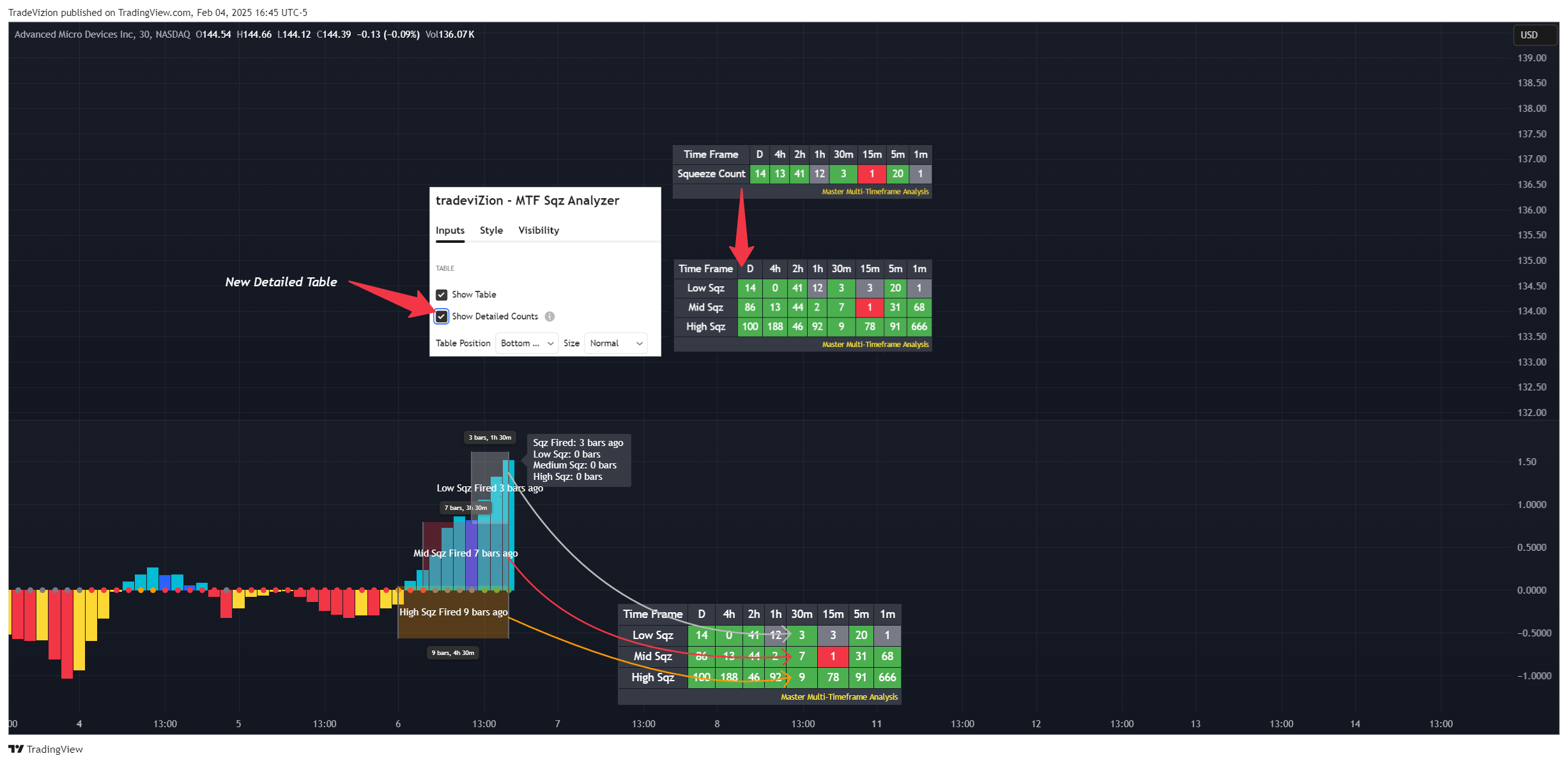Click the TradingView wordmark link
Viewport: 1568px width, 763px height.
(54, 749)
